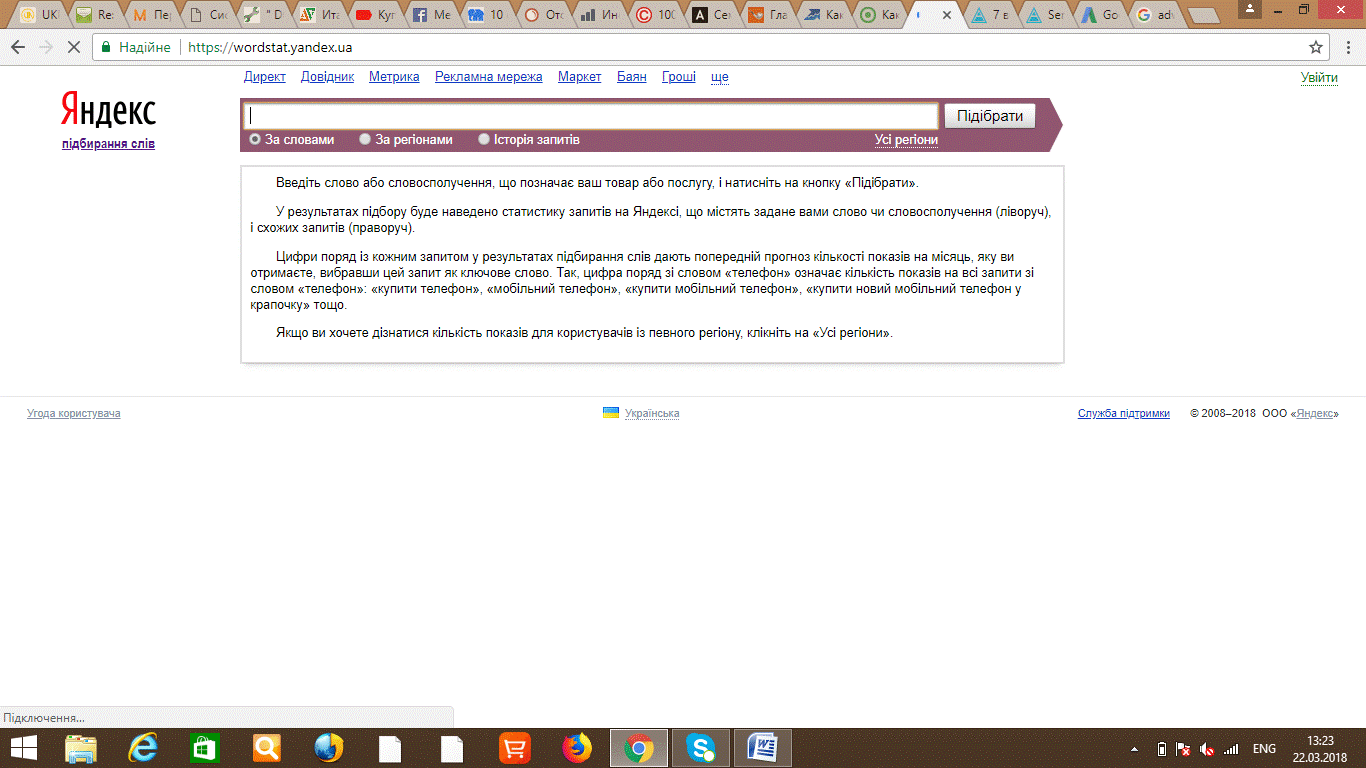Image resolution: width=1366 pixels, height=768 pixels.
Task: Click the ENG input language indicator
Action: click(1264, 749)
